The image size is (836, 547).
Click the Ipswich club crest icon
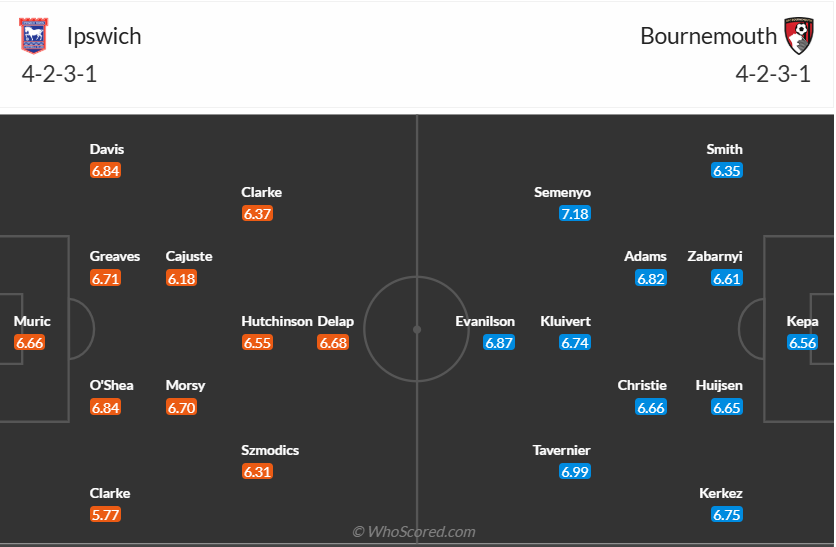[33, 36]
